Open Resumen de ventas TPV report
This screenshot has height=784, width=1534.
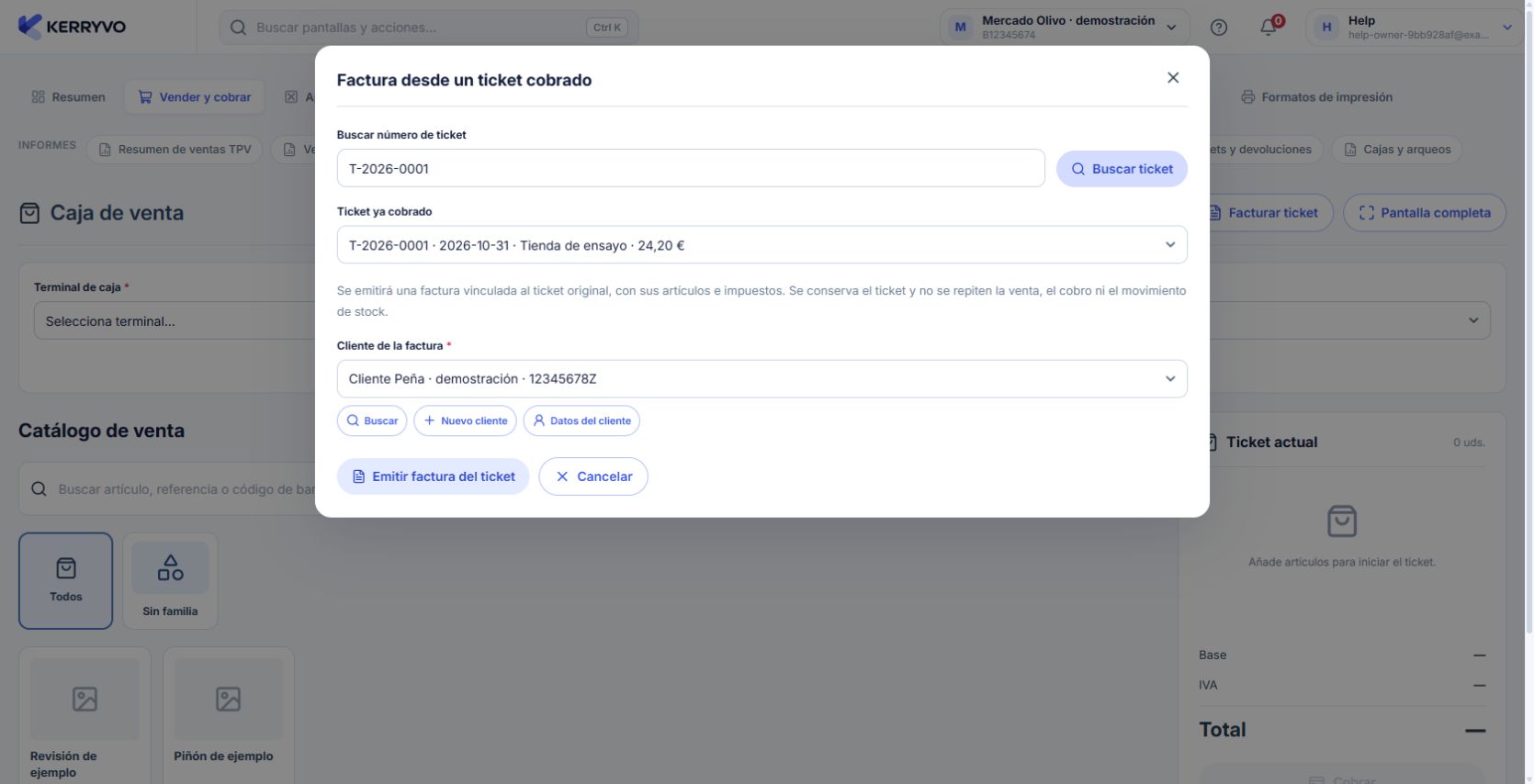click(175, 150)
